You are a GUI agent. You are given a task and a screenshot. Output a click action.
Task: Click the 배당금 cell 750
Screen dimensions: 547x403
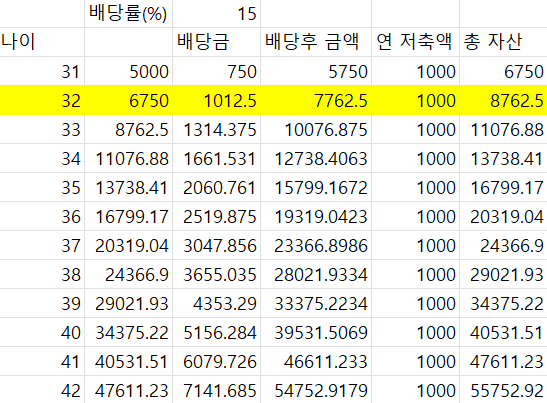pyautogui.click(x=216, y=72)
